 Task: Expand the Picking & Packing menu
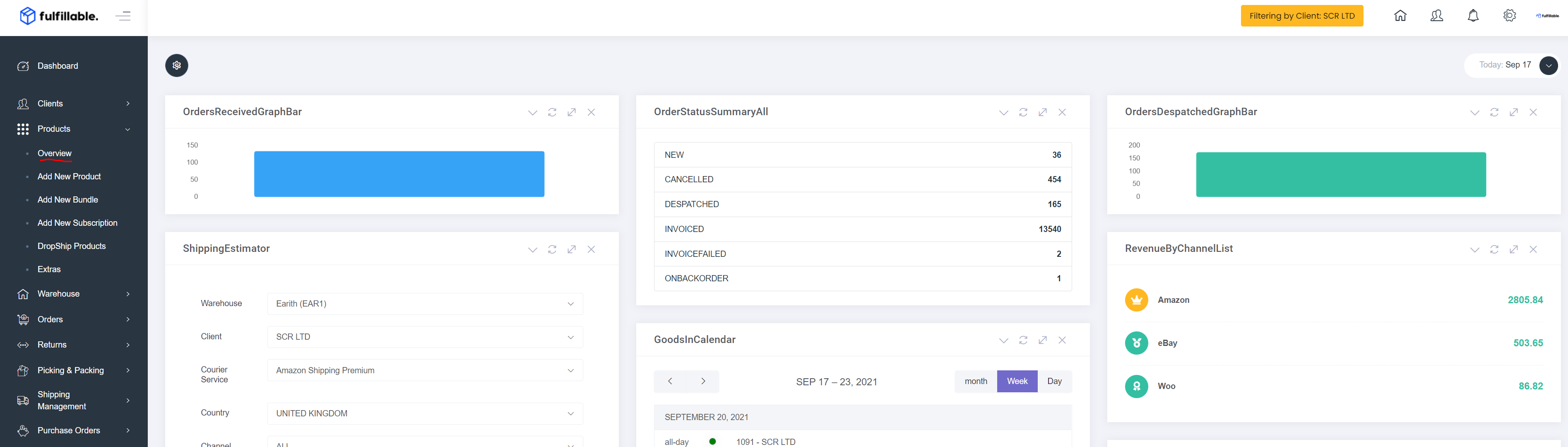[x=74, y=370]
